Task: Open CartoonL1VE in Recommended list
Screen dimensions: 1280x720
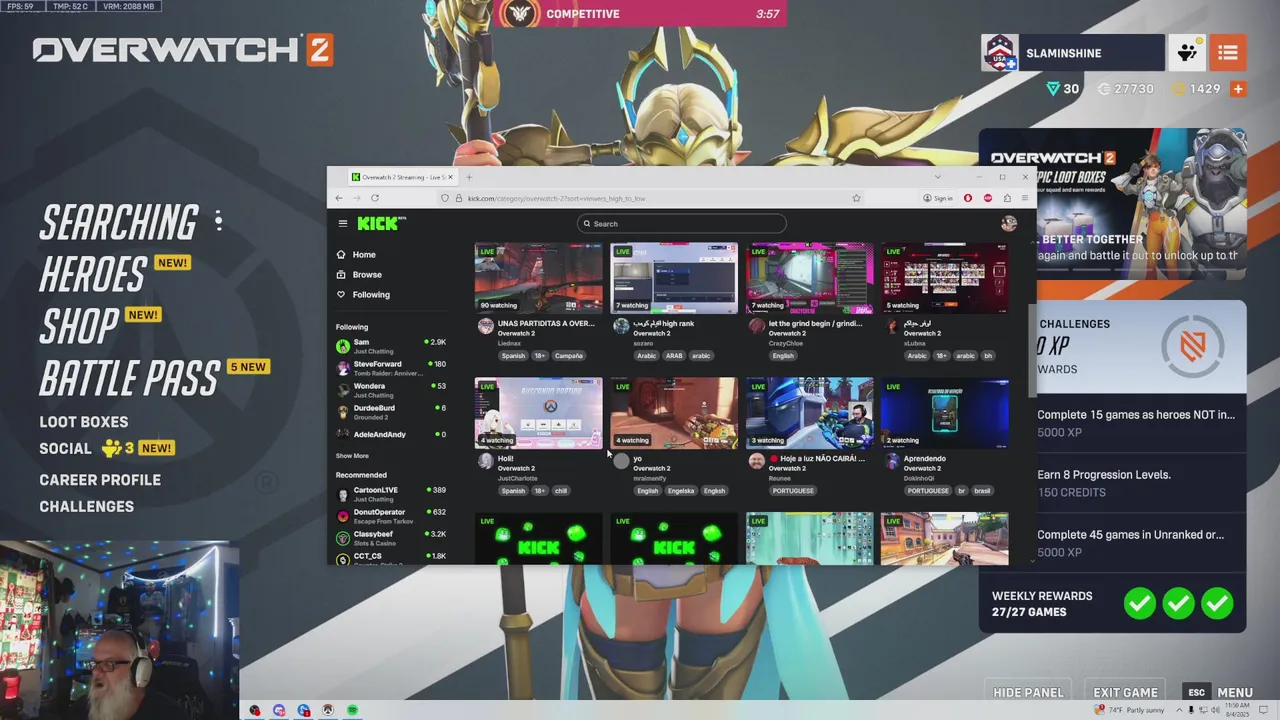Action: point(391,494)
